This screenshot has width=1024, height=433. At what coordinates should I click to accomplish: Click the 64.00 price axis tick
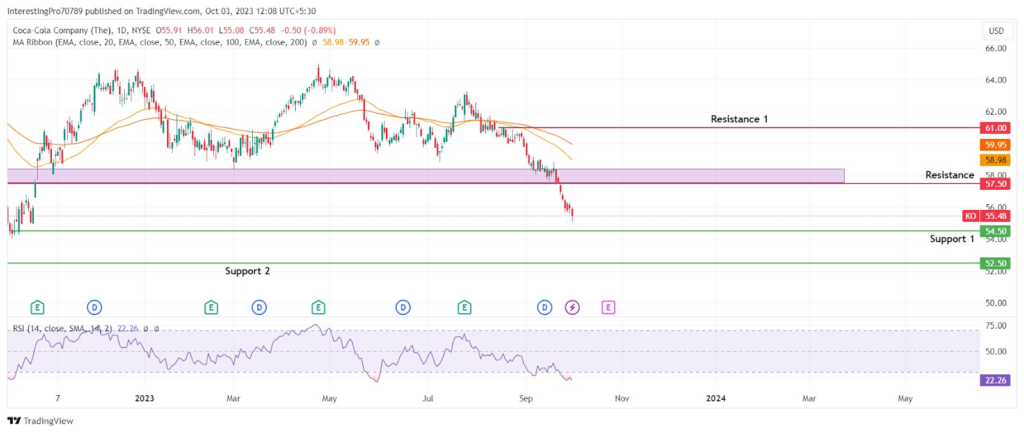point(996,80)
